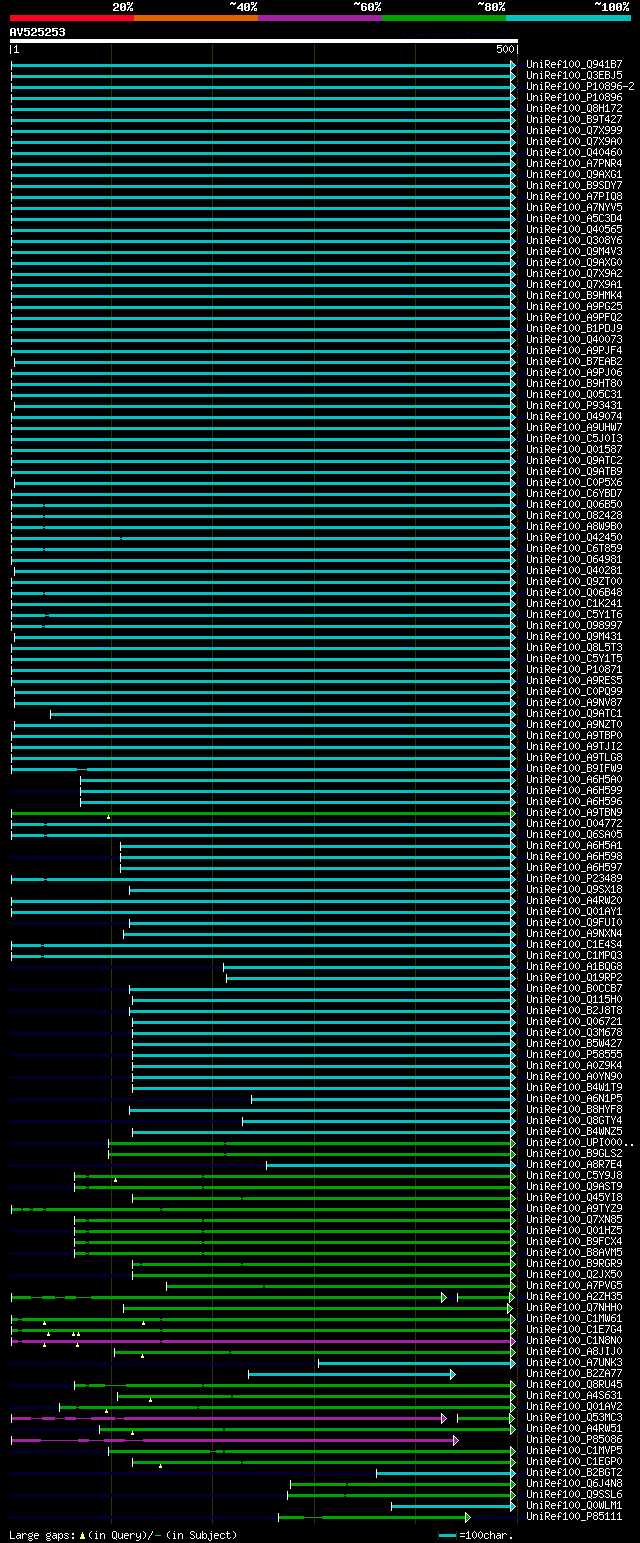Select hit label UniRef100_Q8H172

[574, 109]
